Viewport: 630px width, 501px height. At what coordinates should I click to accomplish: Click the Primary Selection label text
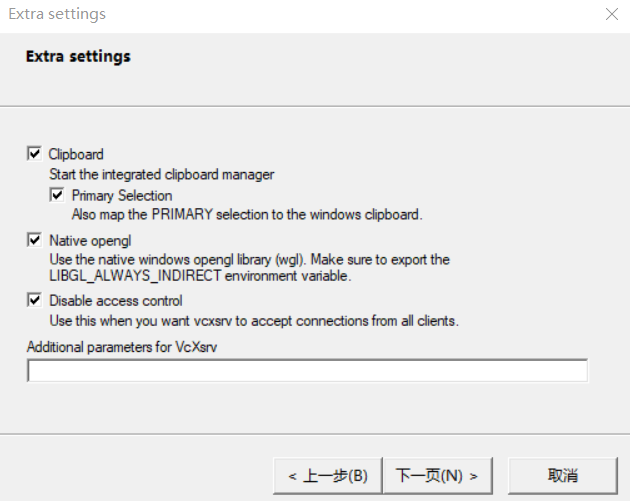click(x=122, y=196)
